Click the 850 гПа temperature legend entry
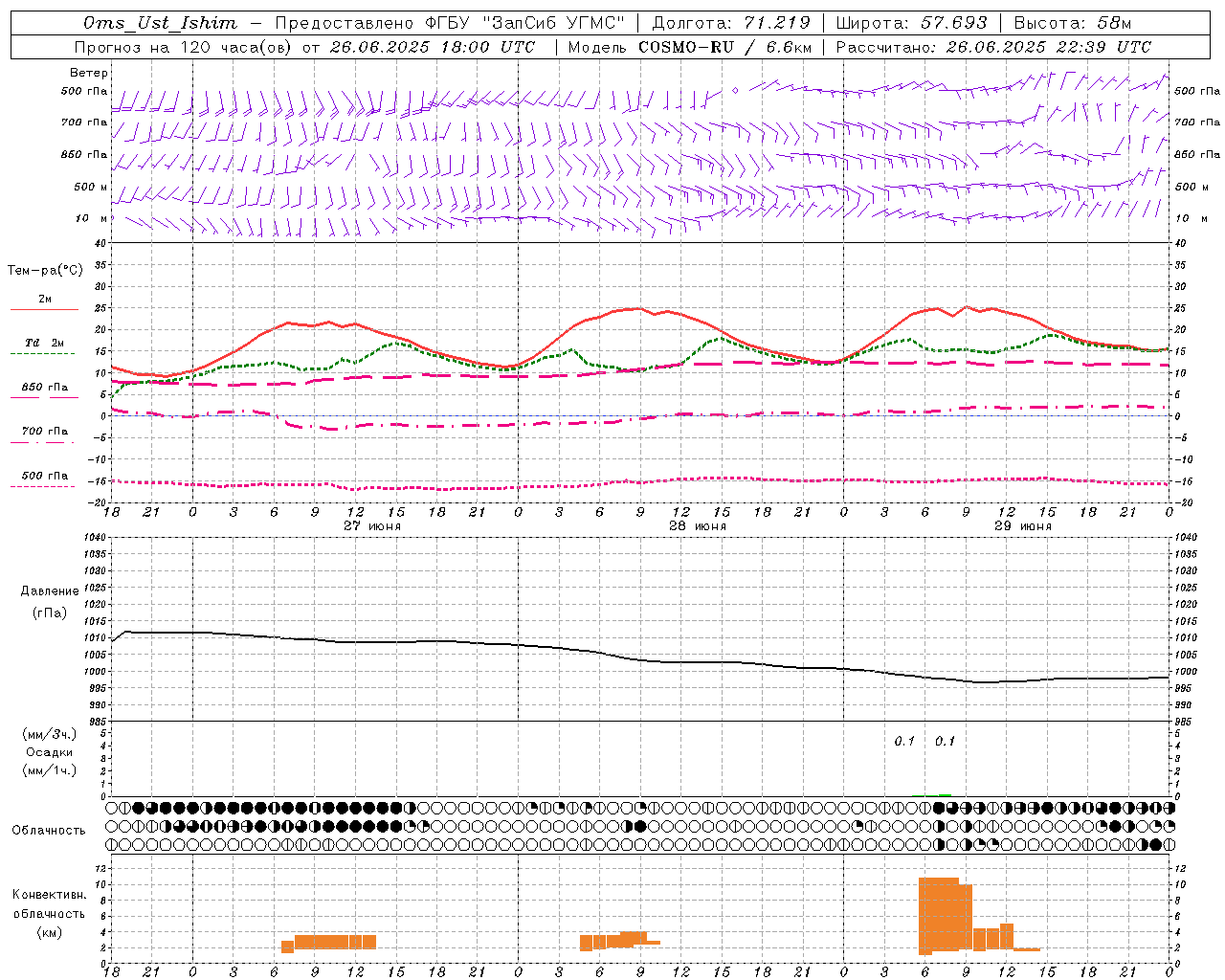The width and height of the screenshot is (1225, 980). click(x=45, y=388)
